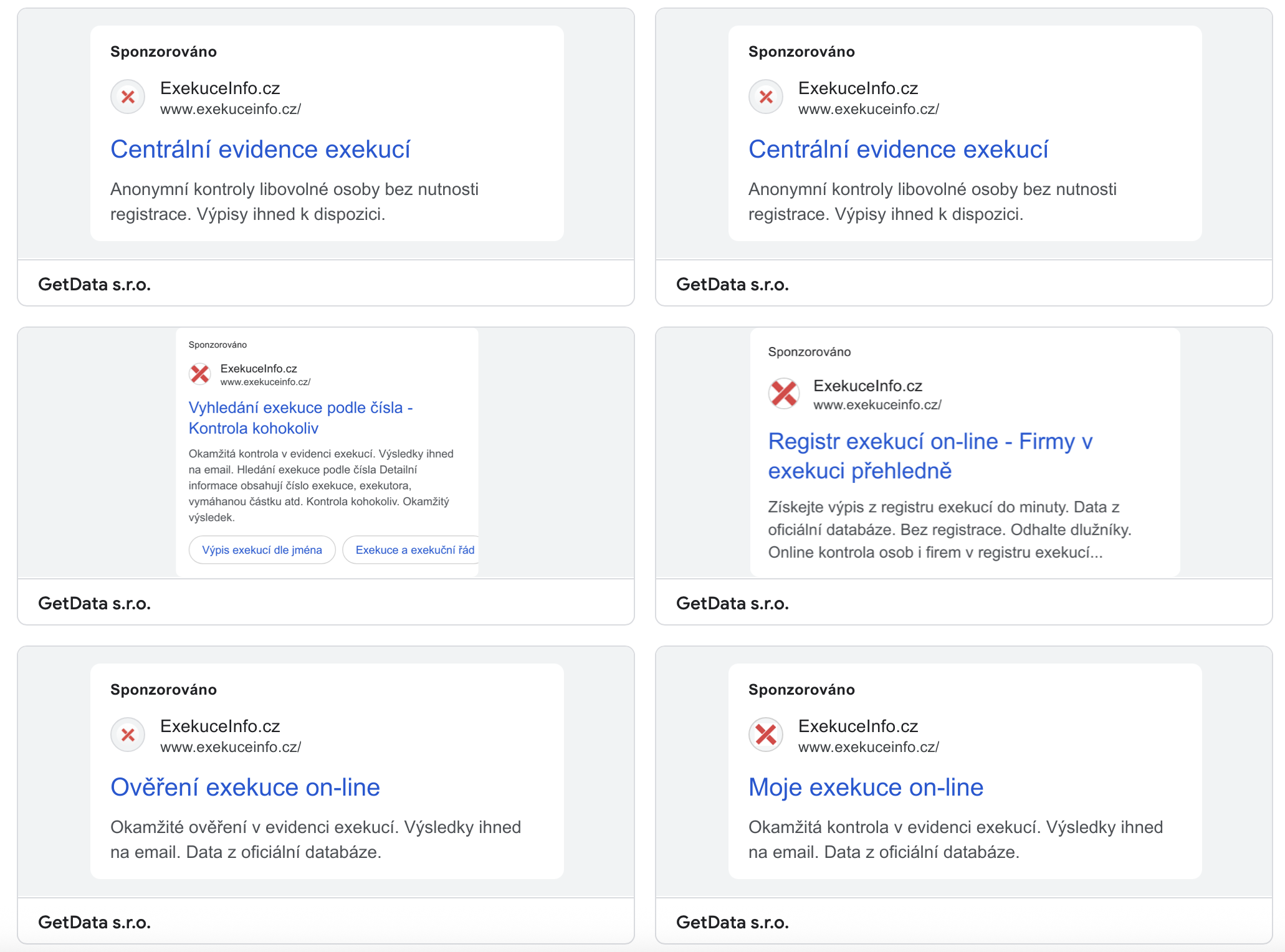Click the www.exekuceinfo.cz/ URL in Vyhledání exekuce ad

click(265, 382)
